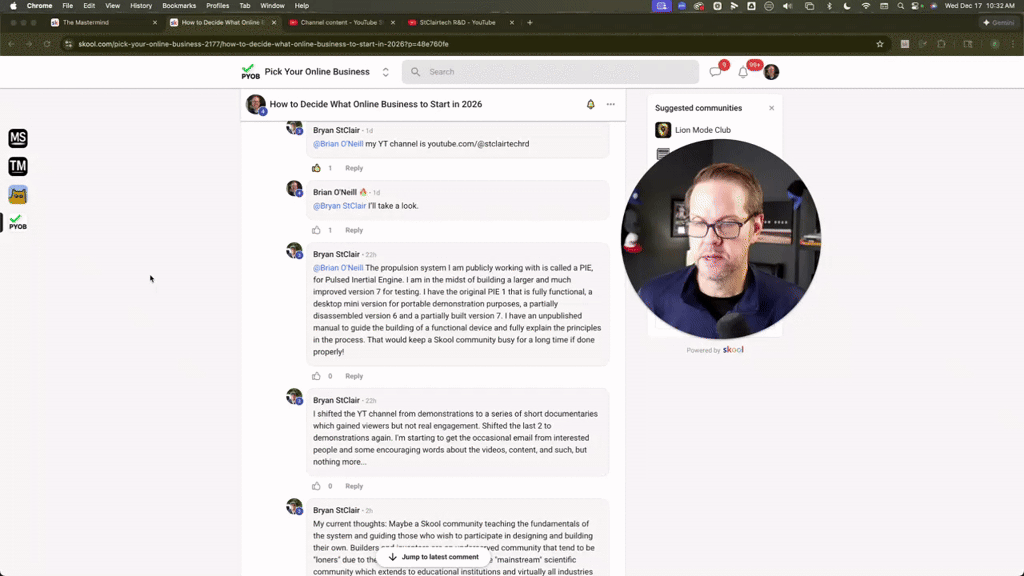This screenshot has height=576, width=1024.
Task: Click the bell icon on the post header
Action: [x=590, y=104]
